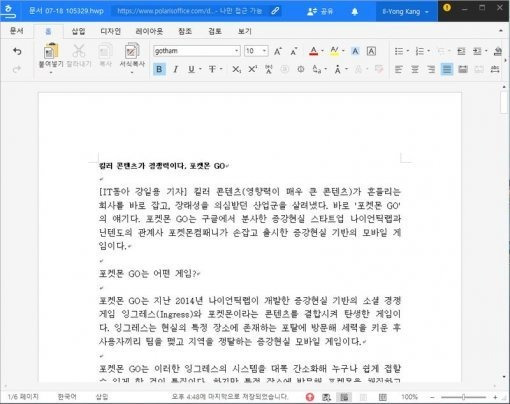This screenshot has height=404, width=510.
Task: Toggle Bold formatting
Action: (159, 69)
